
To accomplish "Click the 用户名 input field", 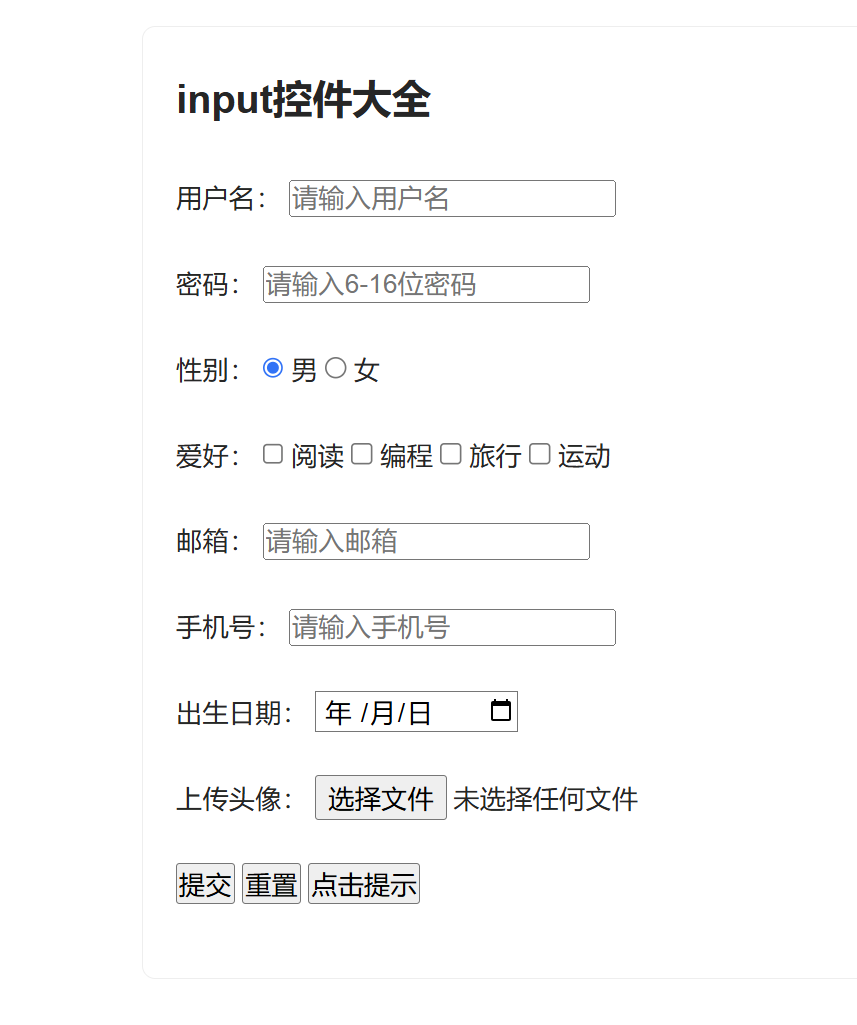I will pos(452,198).
